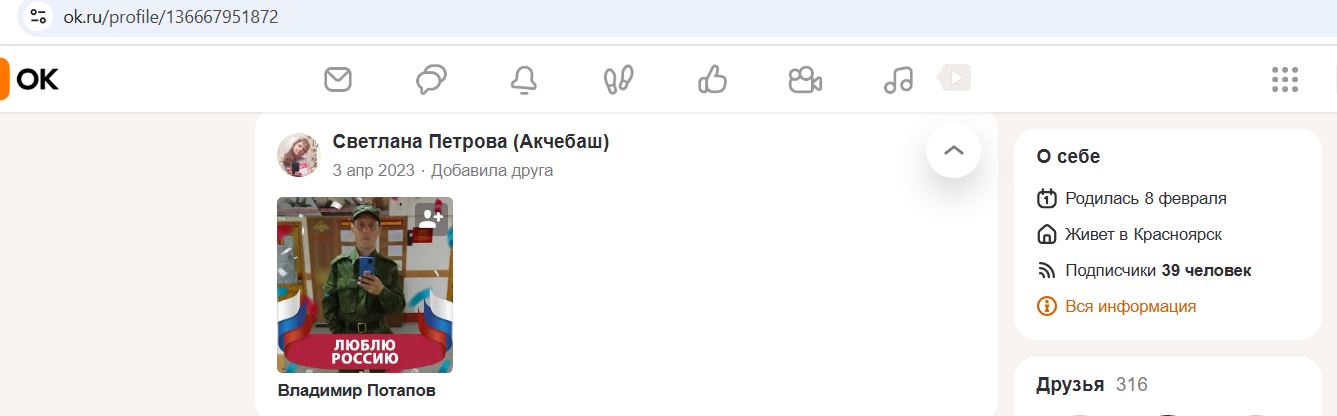
Task: Click the Владимир Потапов name link
Action: pyautogui.click(x=357, y=391)
